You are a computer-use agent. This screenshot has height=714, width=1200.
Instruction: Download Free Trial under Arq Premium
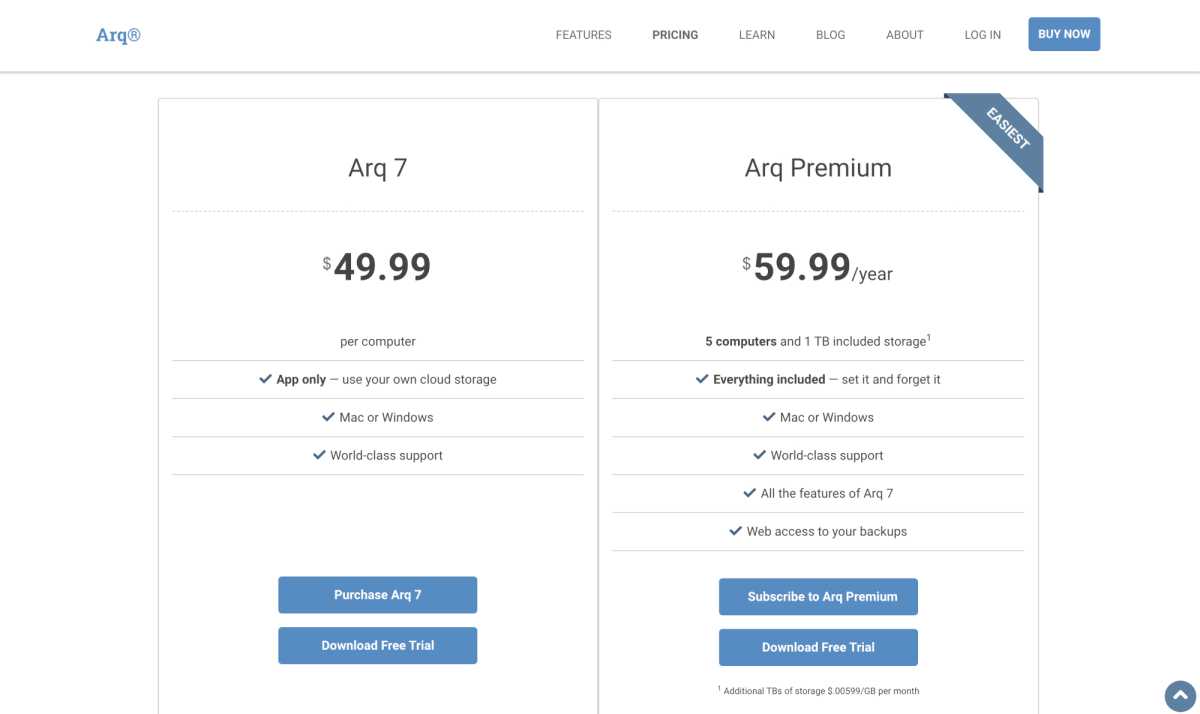818,648
